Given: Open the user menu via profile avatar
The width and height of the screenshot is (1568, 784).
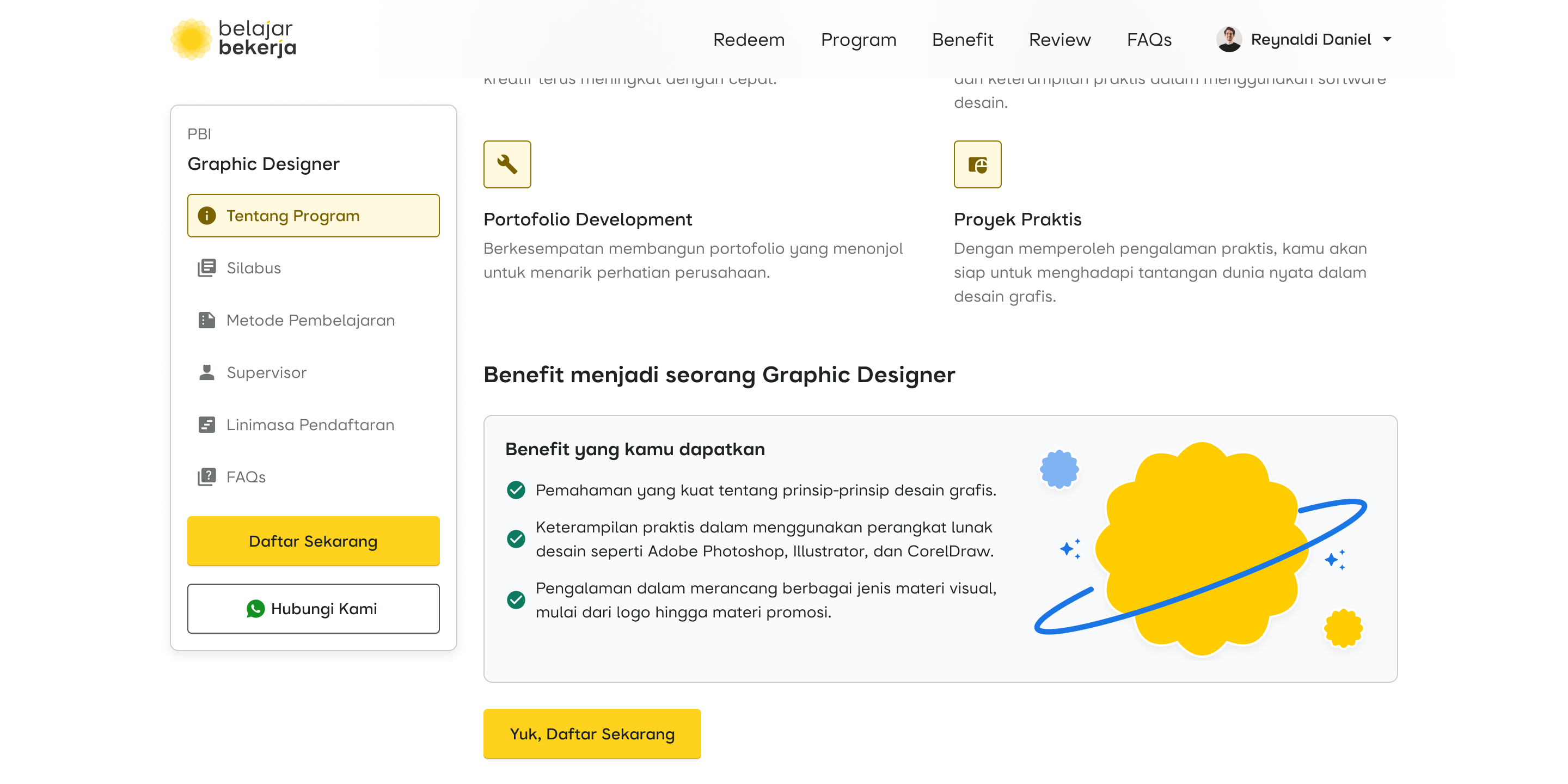Looking at the screenshot, I should click(1228, 40).
